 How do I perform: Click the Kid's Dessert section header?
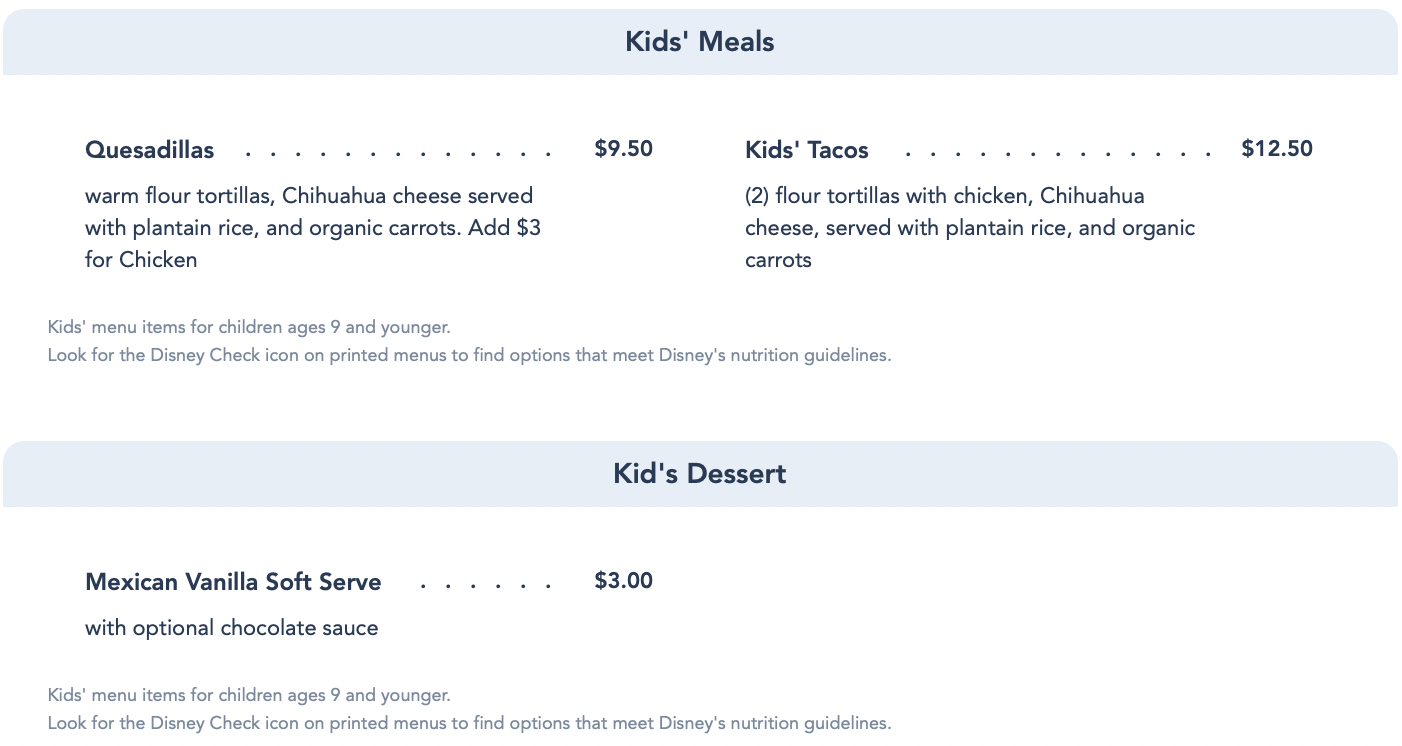[x=699, y=474]
